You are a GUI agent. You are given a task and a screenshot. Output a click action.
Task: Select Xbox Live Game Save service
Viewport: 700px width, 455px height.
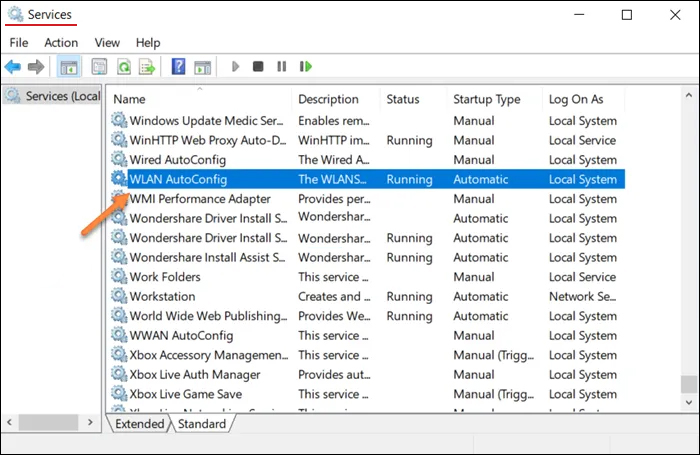click(x=186, y=394)
